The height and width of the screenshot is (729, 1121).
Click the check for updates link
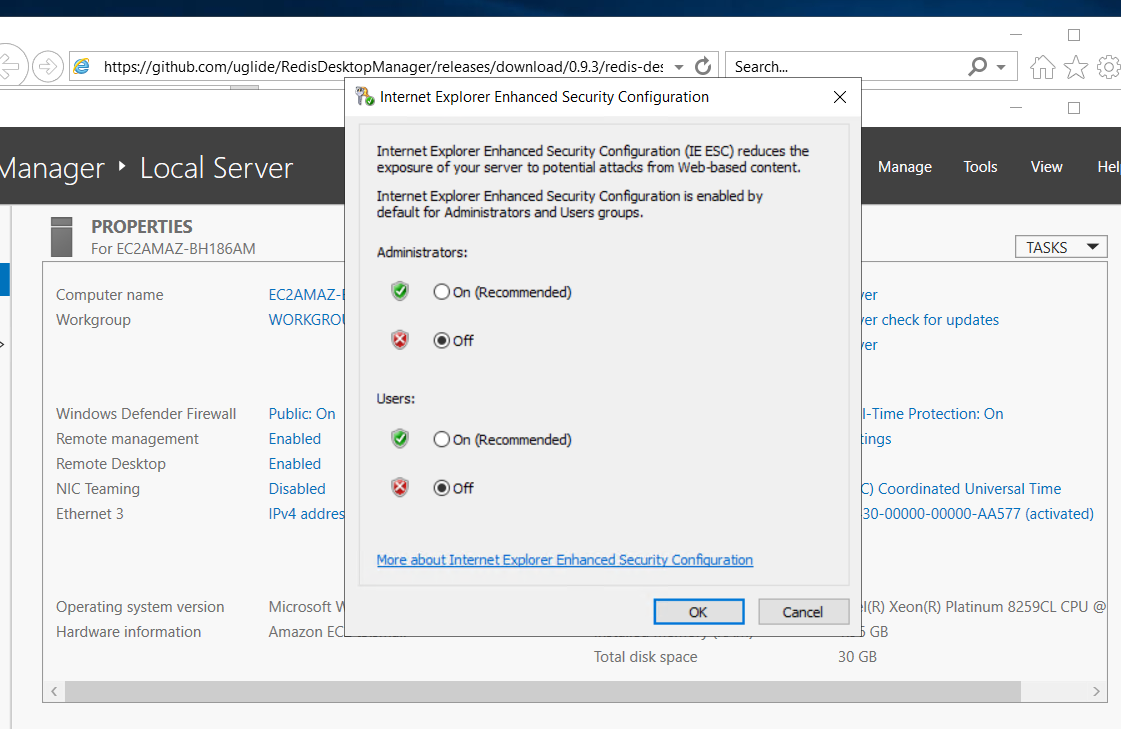[930, 319]
